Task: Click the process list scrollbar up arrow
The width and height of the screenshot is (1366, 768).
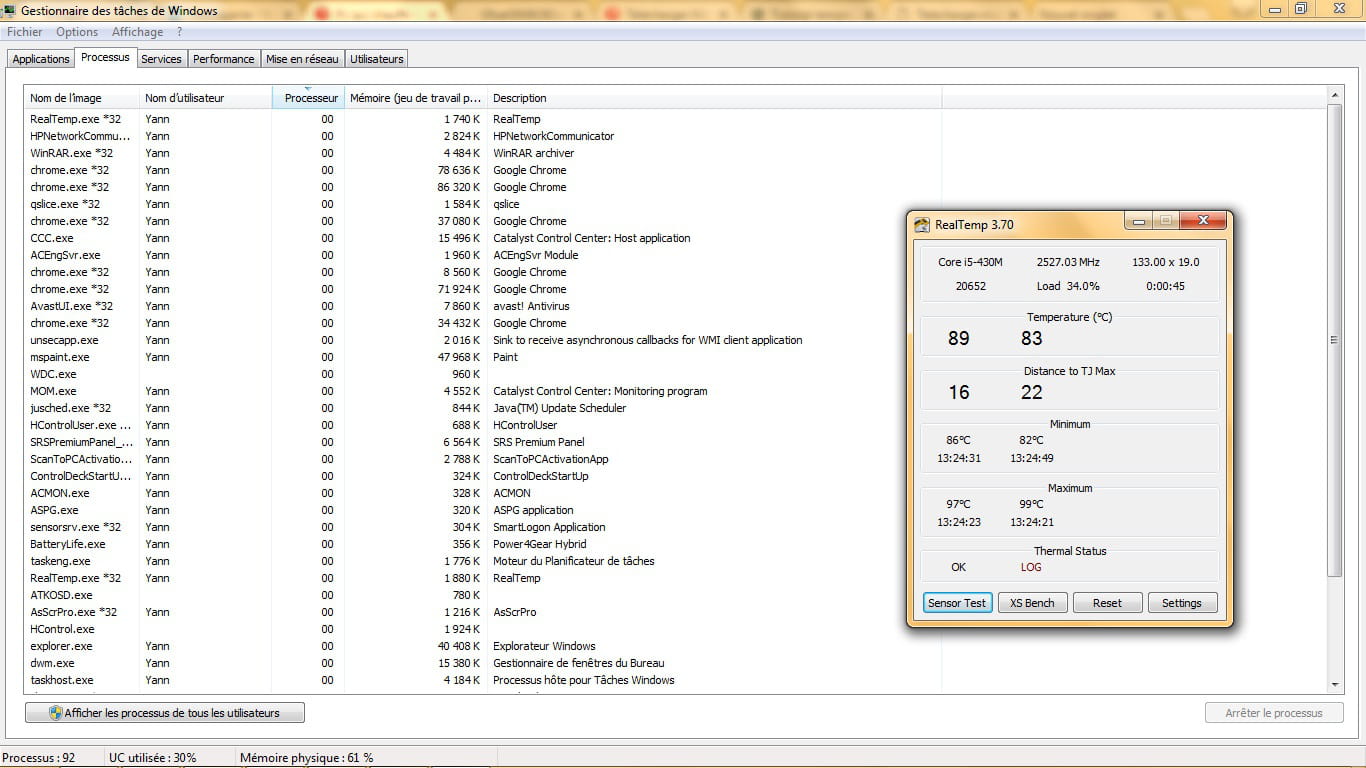Action: [x=1334, y=95]
